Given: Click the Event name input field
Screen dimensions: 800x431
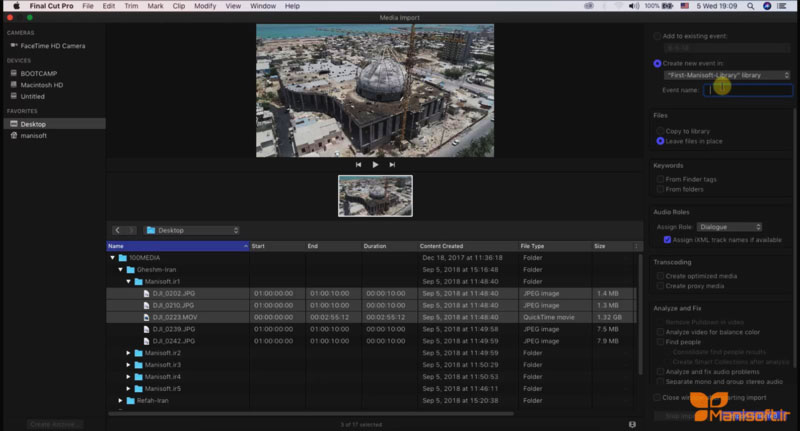Looking at the screenshot, I should tap(748, 90).
